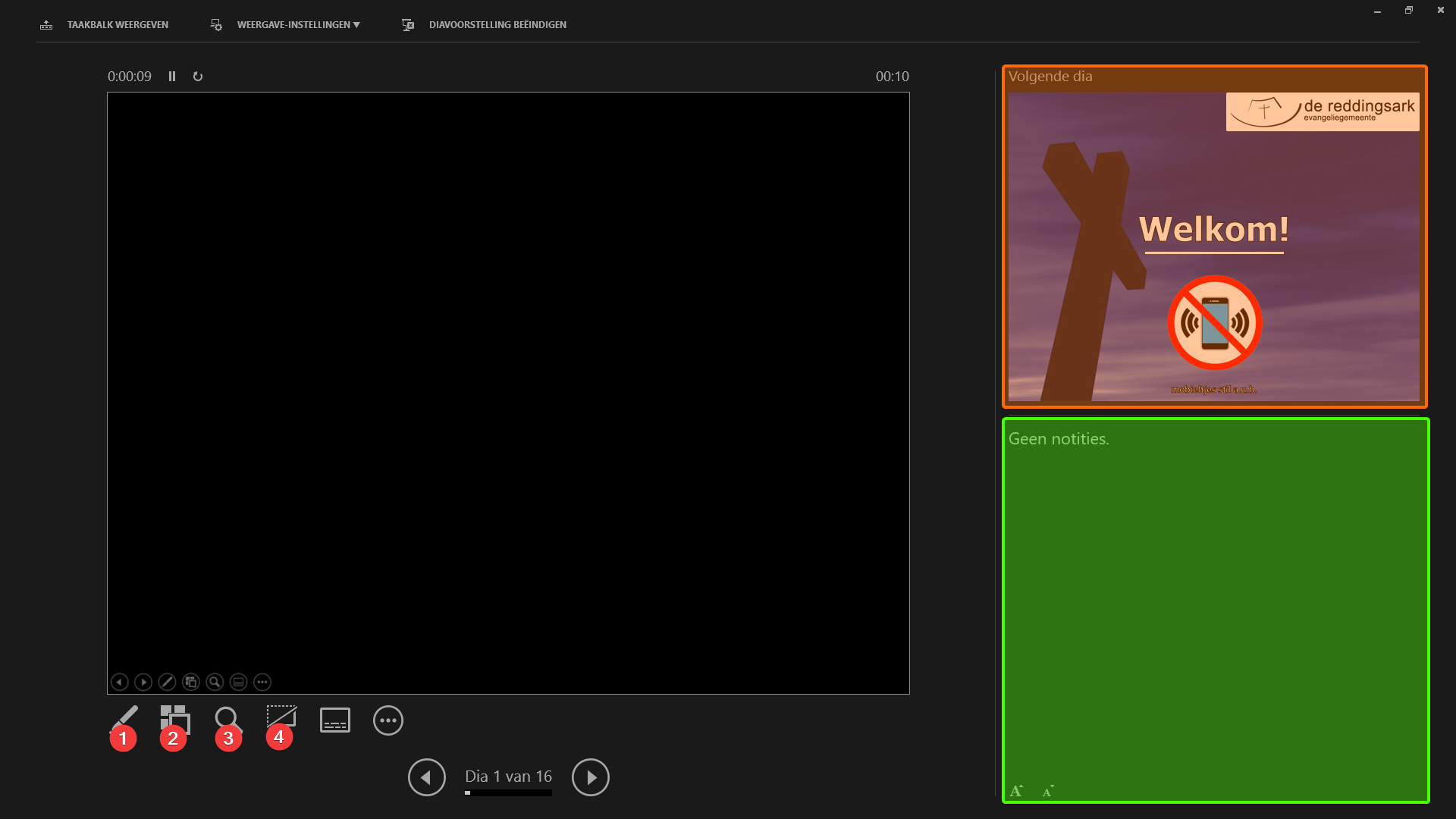Restart the slide timer

[198, 77]
